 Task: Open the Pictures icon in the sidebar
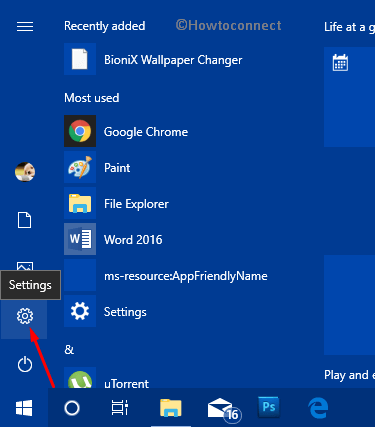tap(25, 266)
